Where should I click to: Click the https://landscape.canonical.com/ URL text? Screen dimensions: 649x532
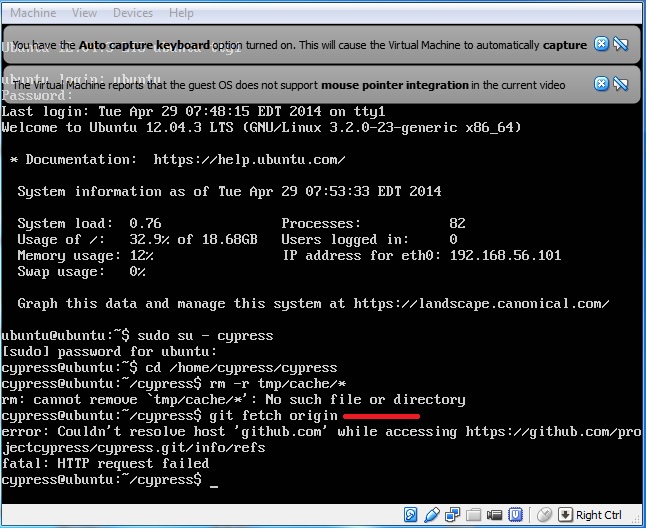[x=481, y=304]
